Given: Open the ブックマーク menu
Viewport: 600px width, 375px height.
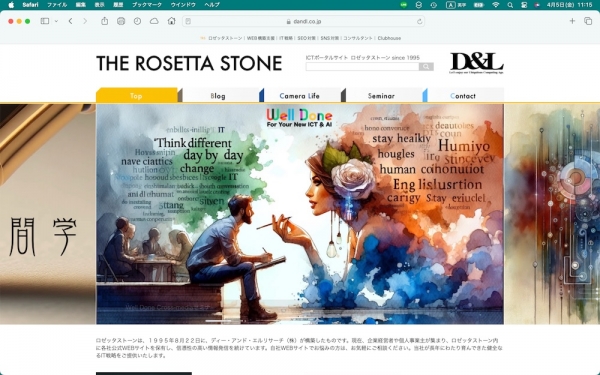Looking at the screenshot, I should coord(147,5).
